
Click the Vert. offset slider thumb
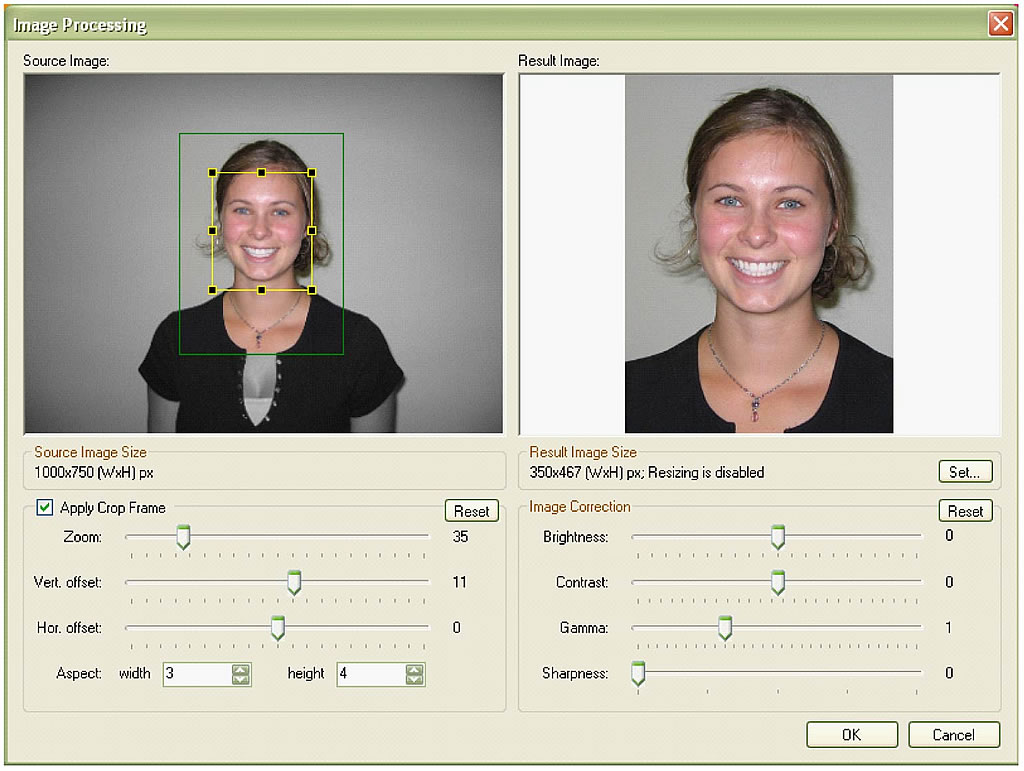[295, 582]
